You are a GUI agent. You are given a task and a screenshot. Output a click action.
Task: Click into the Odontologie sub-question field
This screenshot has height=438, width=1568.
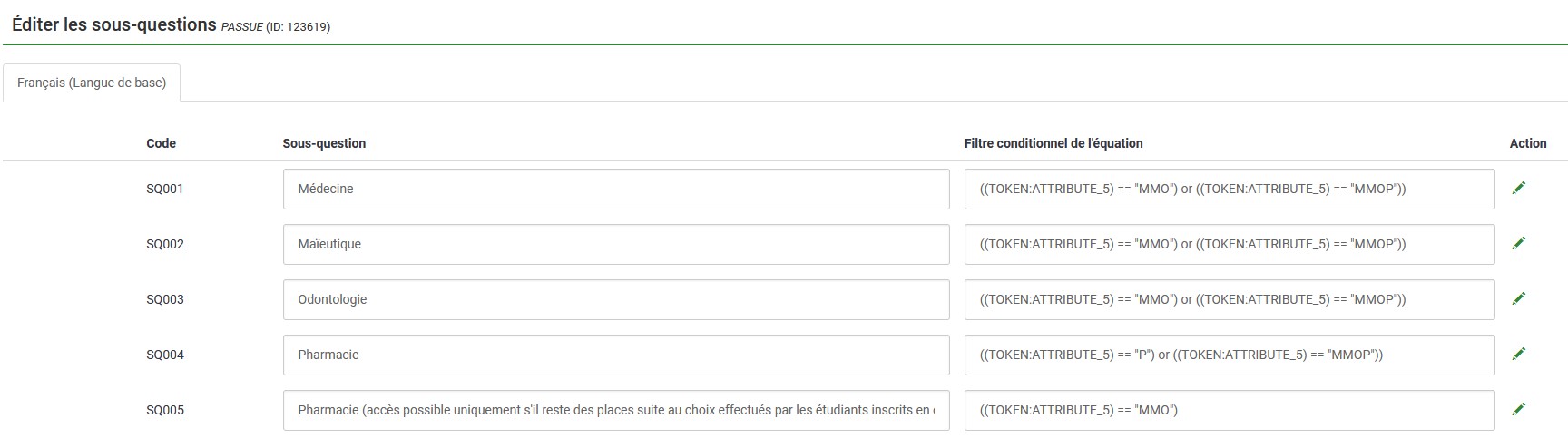615,299
